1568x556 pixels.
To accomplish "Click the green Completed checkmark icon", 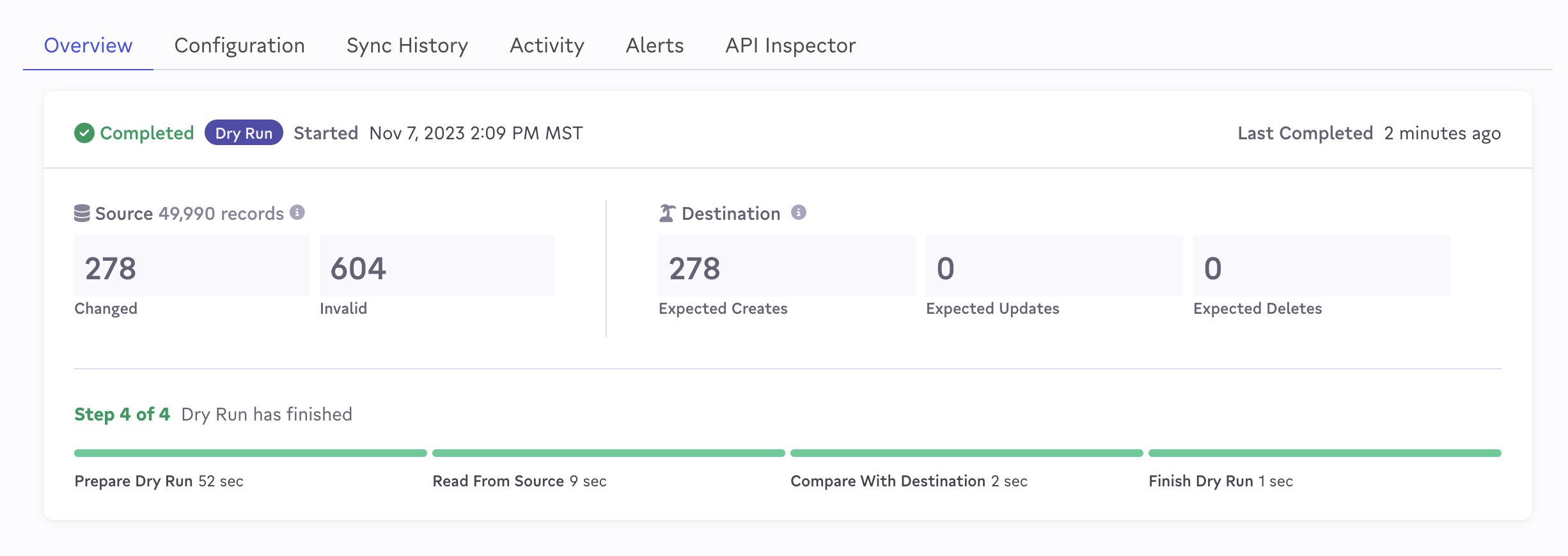I will click(x=84, y=133).
